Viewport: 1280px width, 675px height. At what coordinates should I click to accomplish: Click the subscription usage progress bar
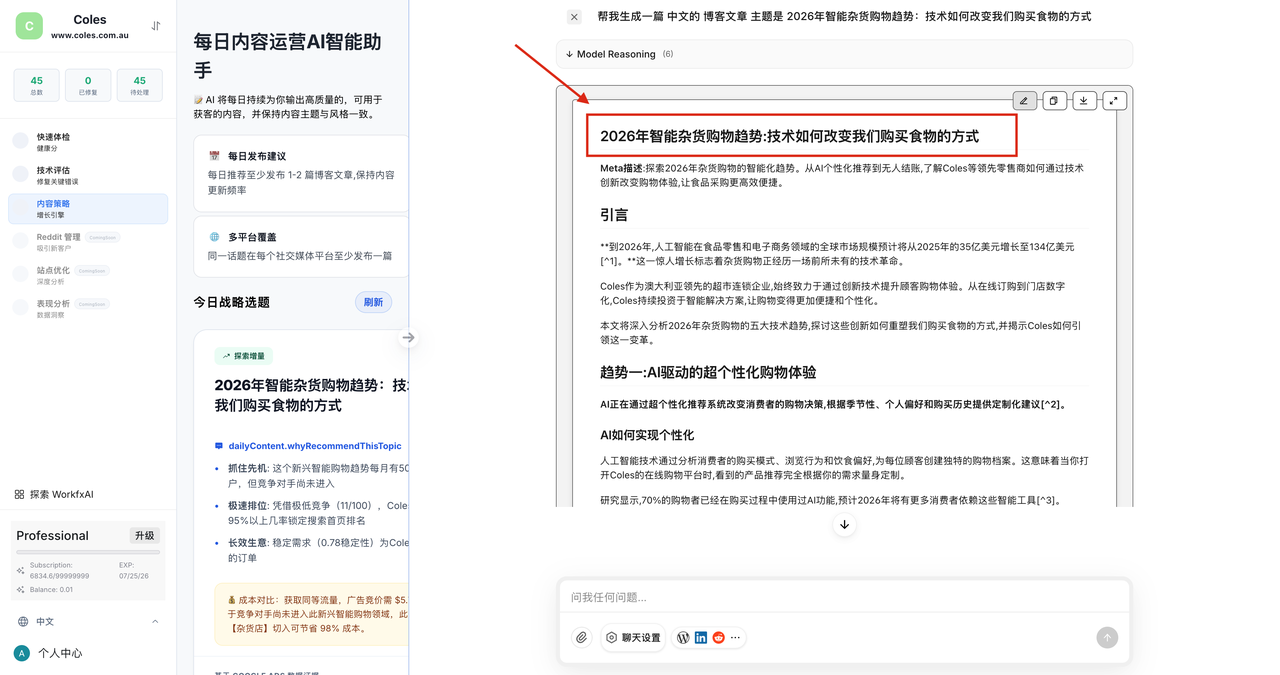point(88,552)
